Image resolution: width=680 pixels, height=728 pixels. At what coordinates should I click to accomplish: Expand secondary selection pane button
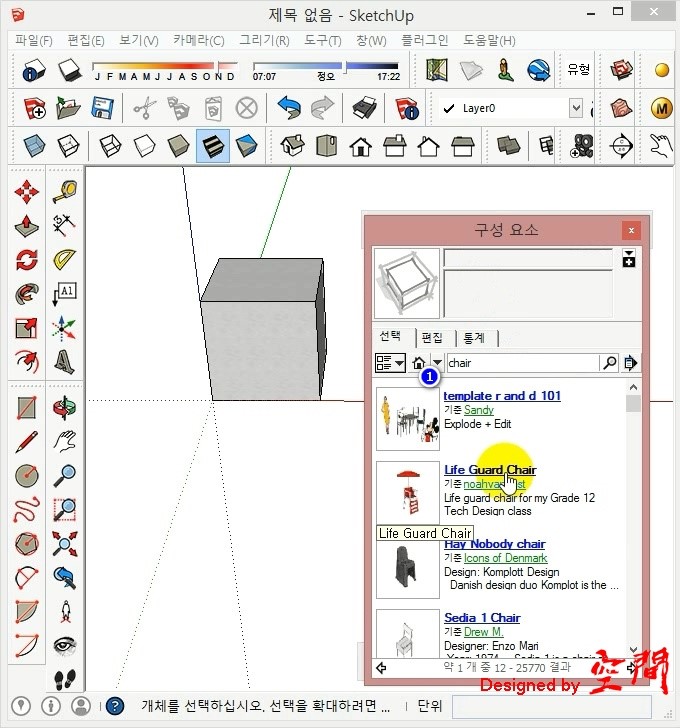pyautogui.click(x=629, y=259)
